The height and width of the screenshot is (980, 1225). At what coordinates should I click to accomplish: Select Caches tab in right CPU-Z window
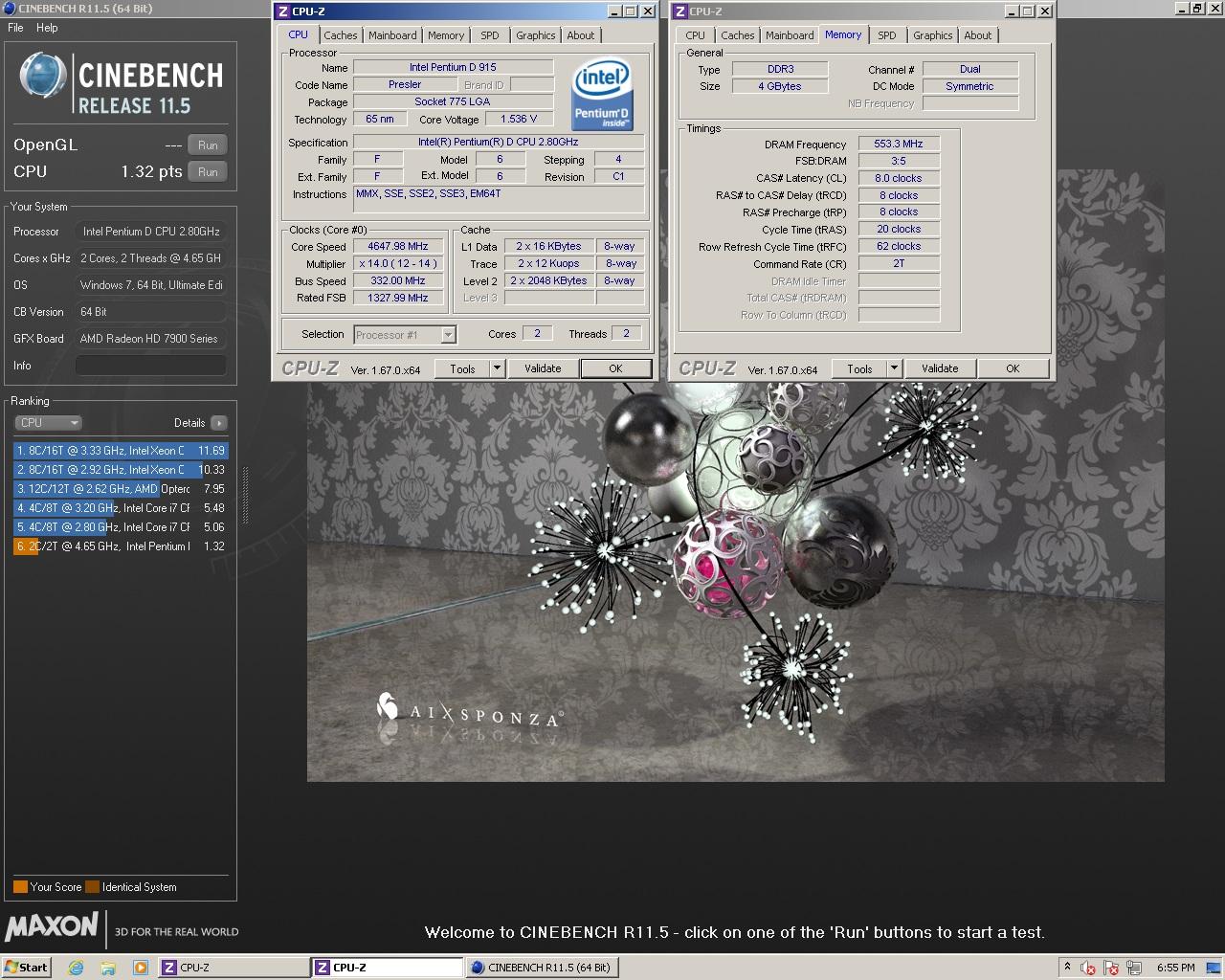(738, 35)
